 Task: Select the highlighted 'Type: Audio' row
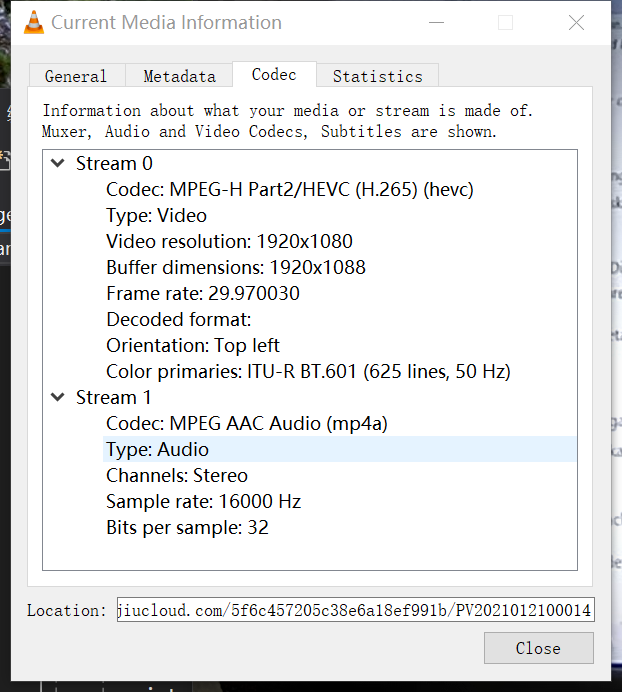[339, 449]
